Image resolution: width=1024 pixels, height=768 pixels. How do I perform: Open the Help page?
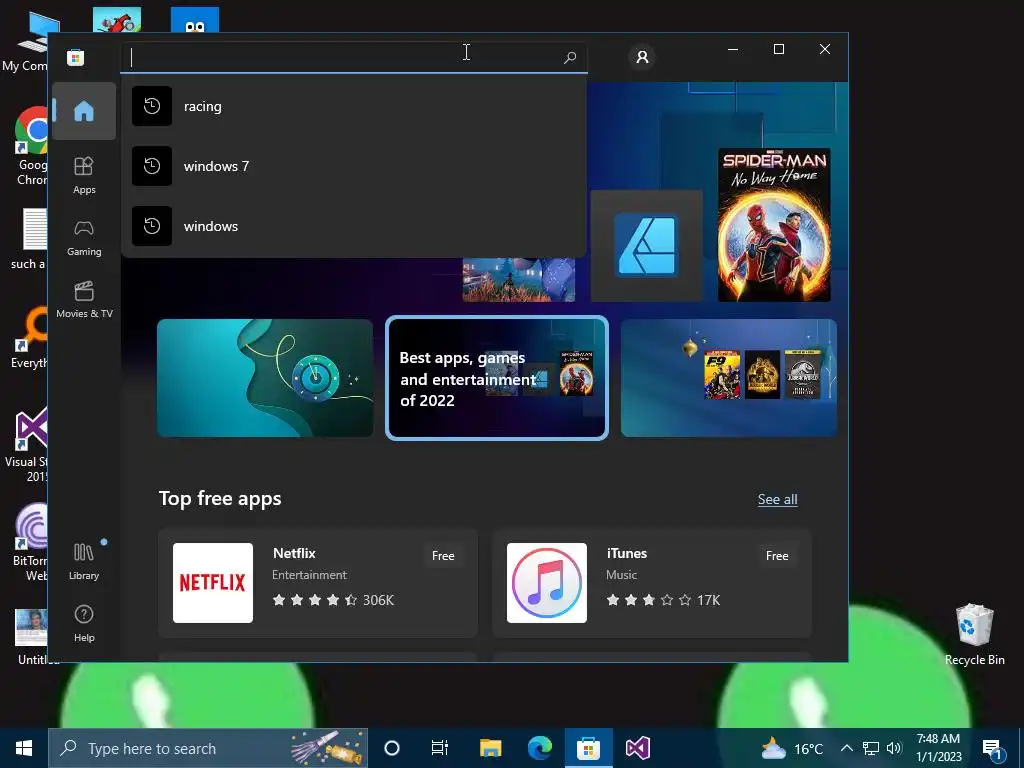click(x=84, y=623)
